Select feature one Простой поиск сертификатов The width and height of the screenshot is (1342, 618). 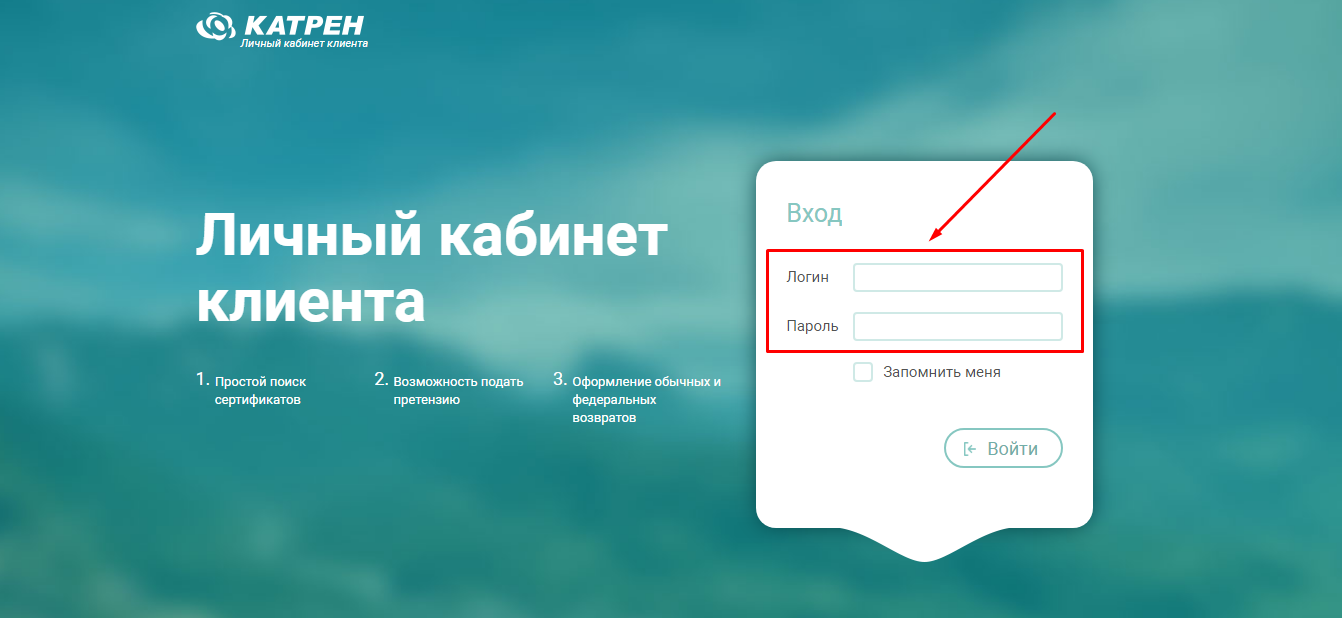tap(260, 391)
